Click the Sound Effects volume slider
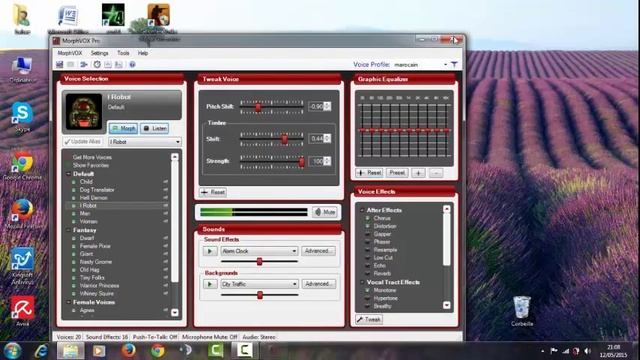 (x=259, y=261)
